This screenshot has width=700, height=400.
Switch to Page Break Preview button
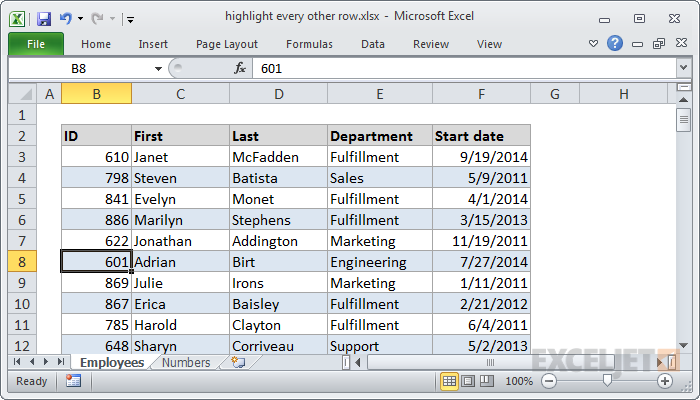[487, 381]
